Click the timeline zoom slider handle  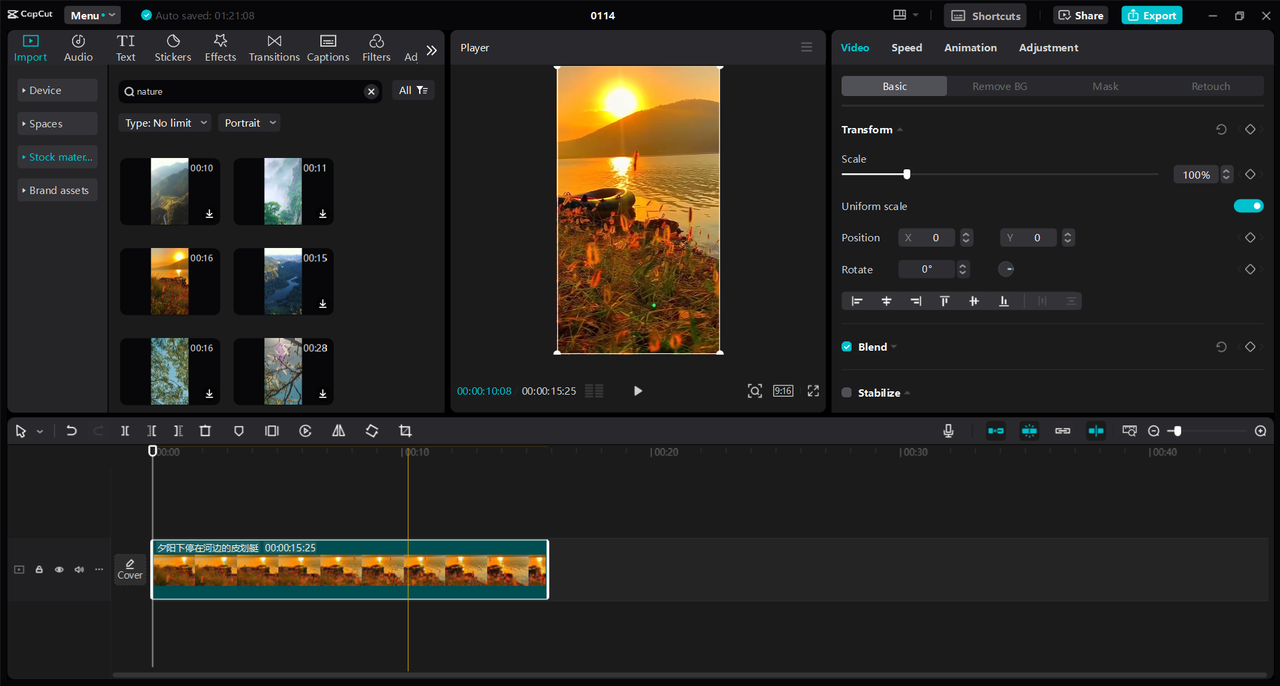[1177, 431]
